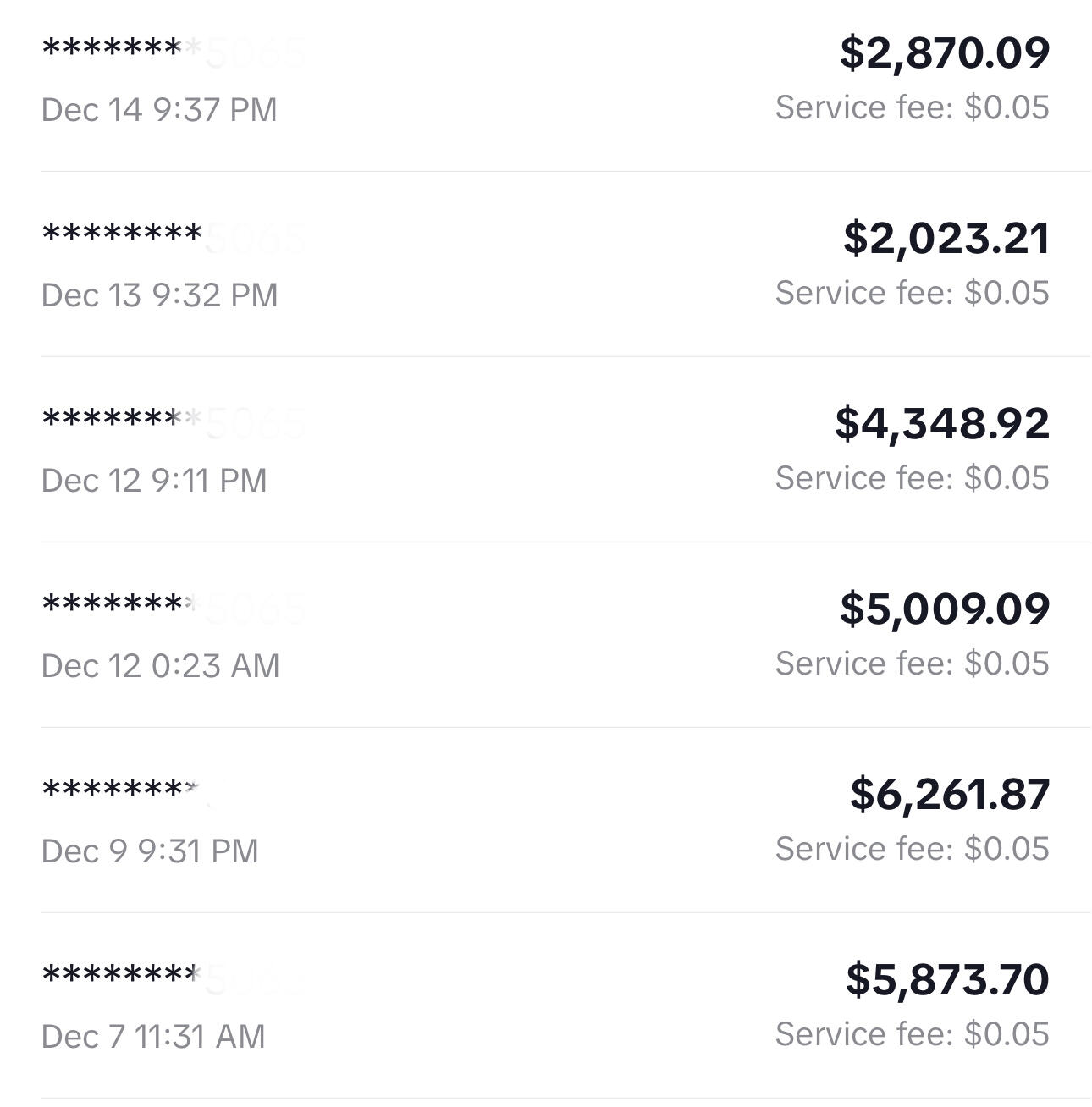
Task: Tap the Dec 7 11:31 AM date
Action: tap(153, 1037)
